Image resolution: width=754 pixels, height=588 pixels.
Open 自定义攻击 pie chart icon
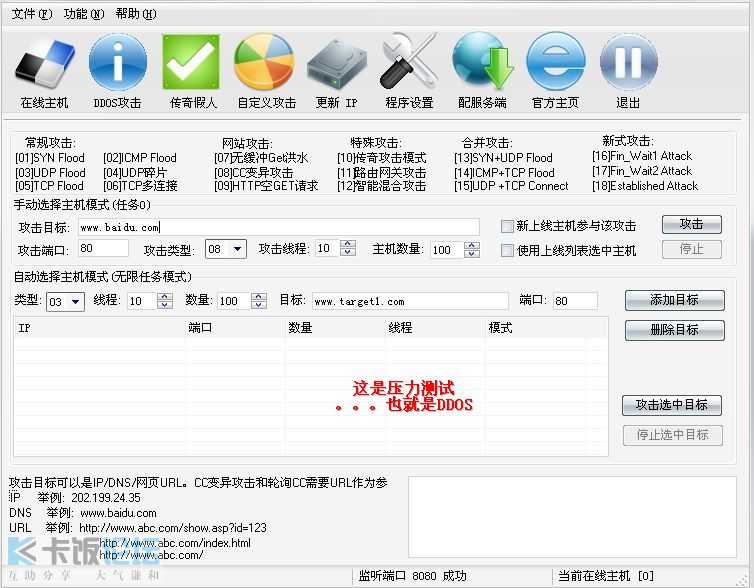pos(265,63)
